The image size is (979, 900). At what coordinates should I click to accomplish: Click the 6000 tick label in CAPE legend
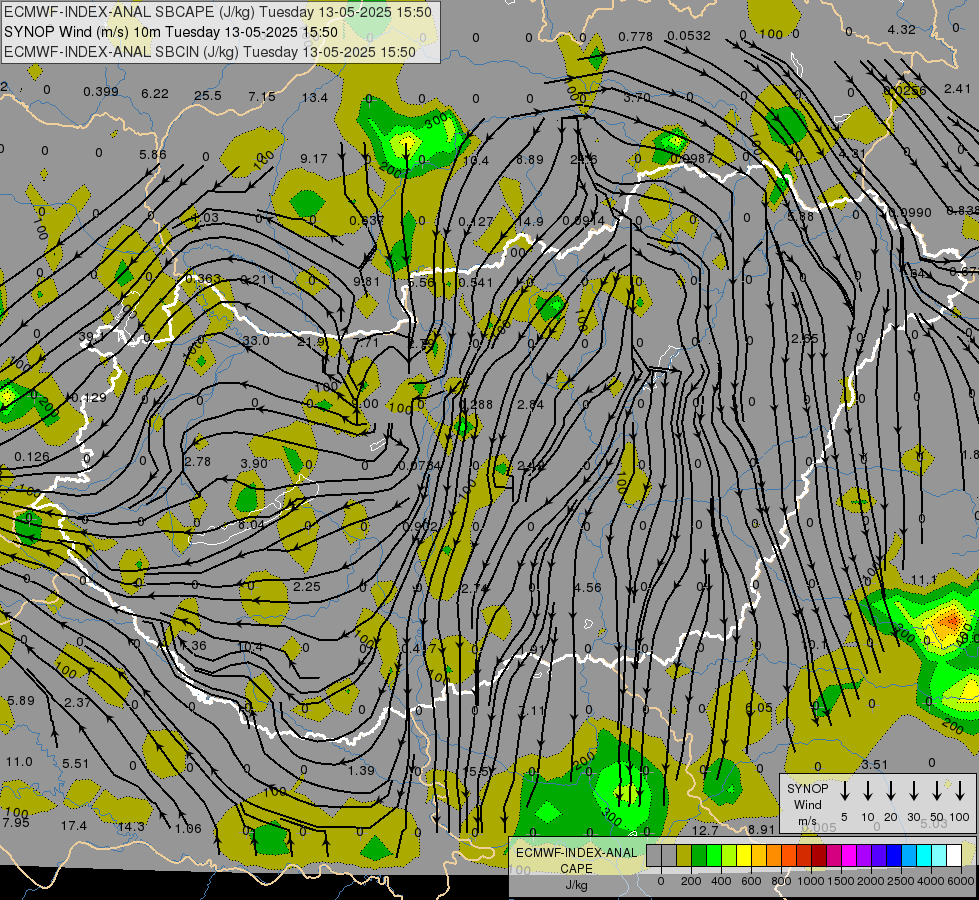click(960, 881)
